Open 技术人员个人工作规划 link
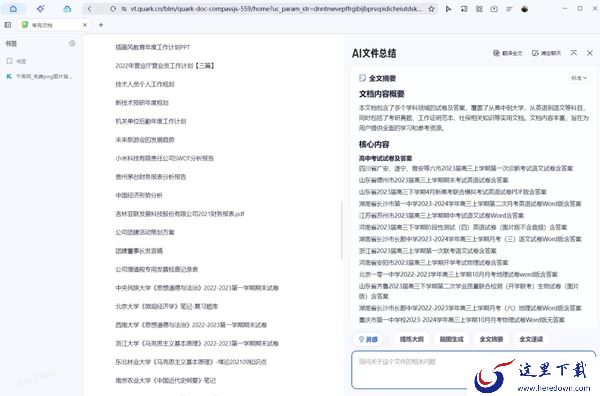The height and width of the screenshot is (396, 600). click(x=145, y=84)
